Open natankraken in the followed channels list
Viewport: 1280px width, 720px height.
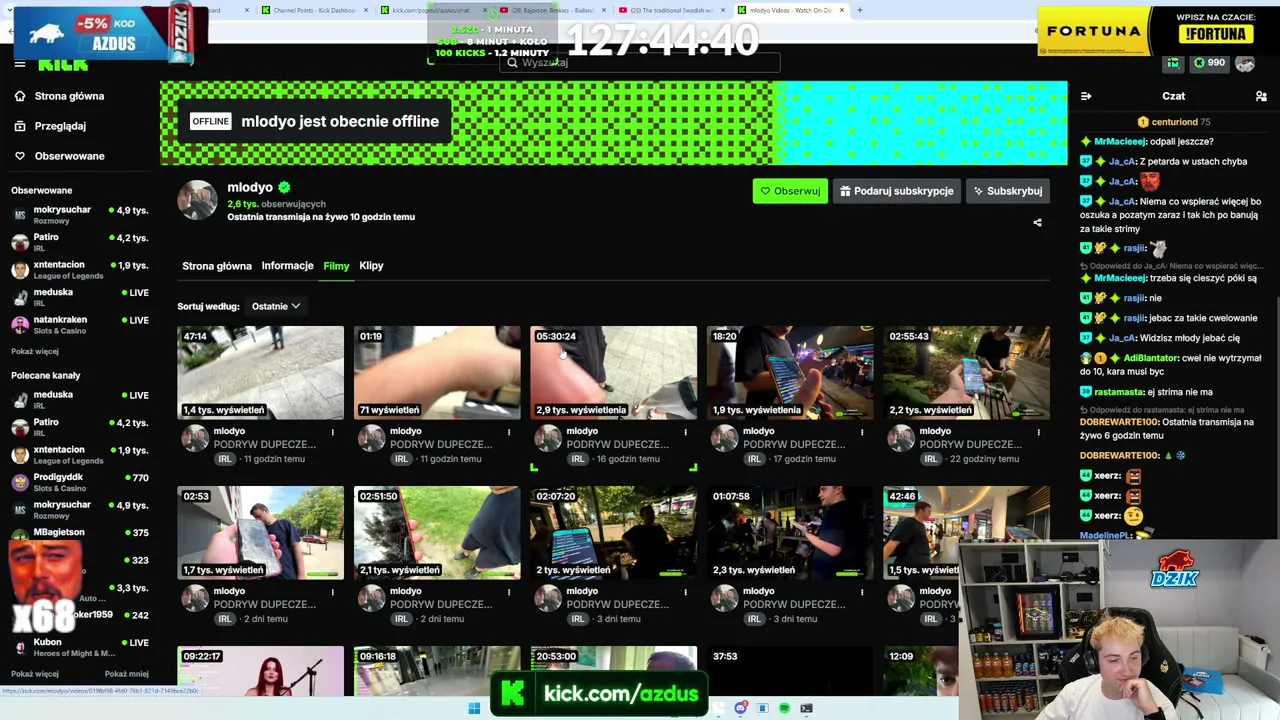(80, 325)
